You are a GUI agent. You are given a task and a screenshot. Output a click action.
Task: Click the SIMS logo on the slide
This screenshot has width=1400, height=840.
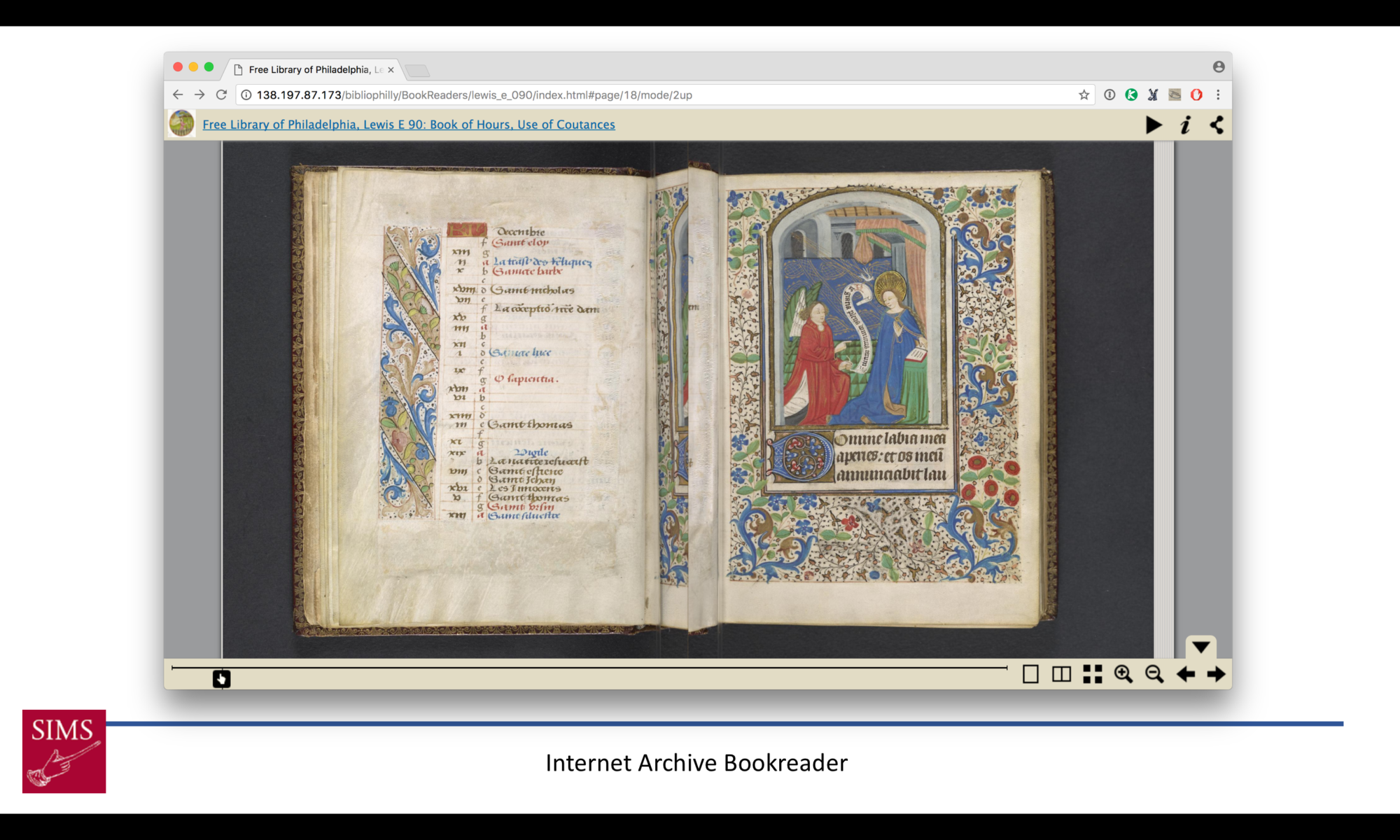pyautogui.click(x=64, y=751)
